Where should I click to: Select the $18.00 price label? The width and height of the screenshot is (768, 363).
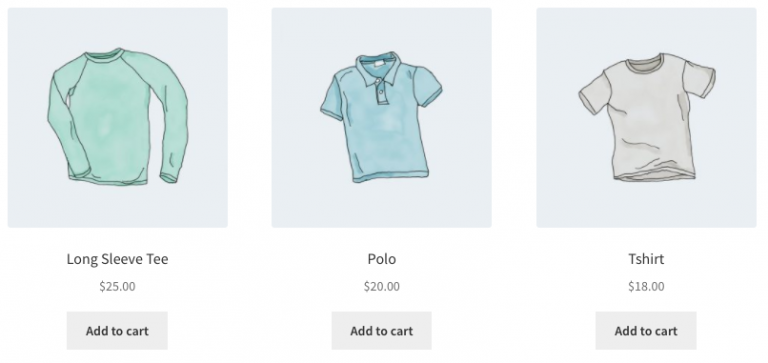(x=646, y=286)
